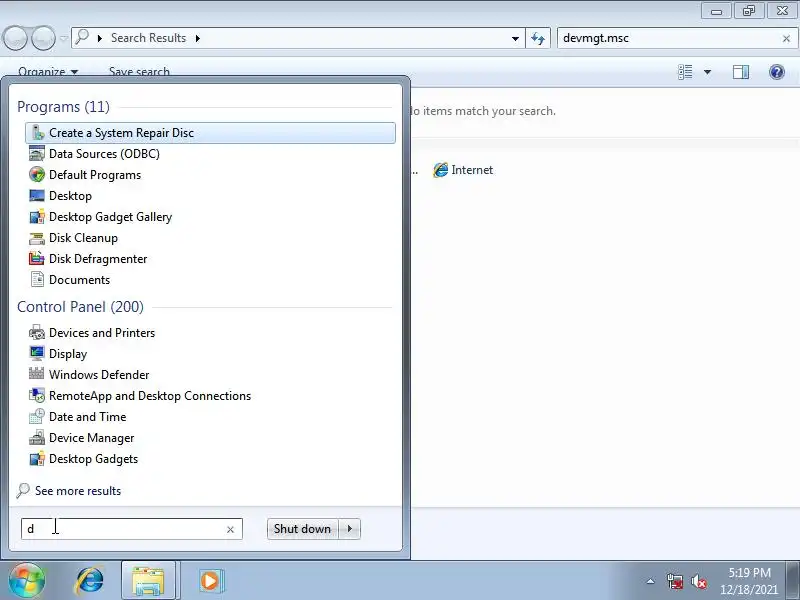Screen dimensions: 800x600
Task: Click the Start orb button
Action: [27, 581]
